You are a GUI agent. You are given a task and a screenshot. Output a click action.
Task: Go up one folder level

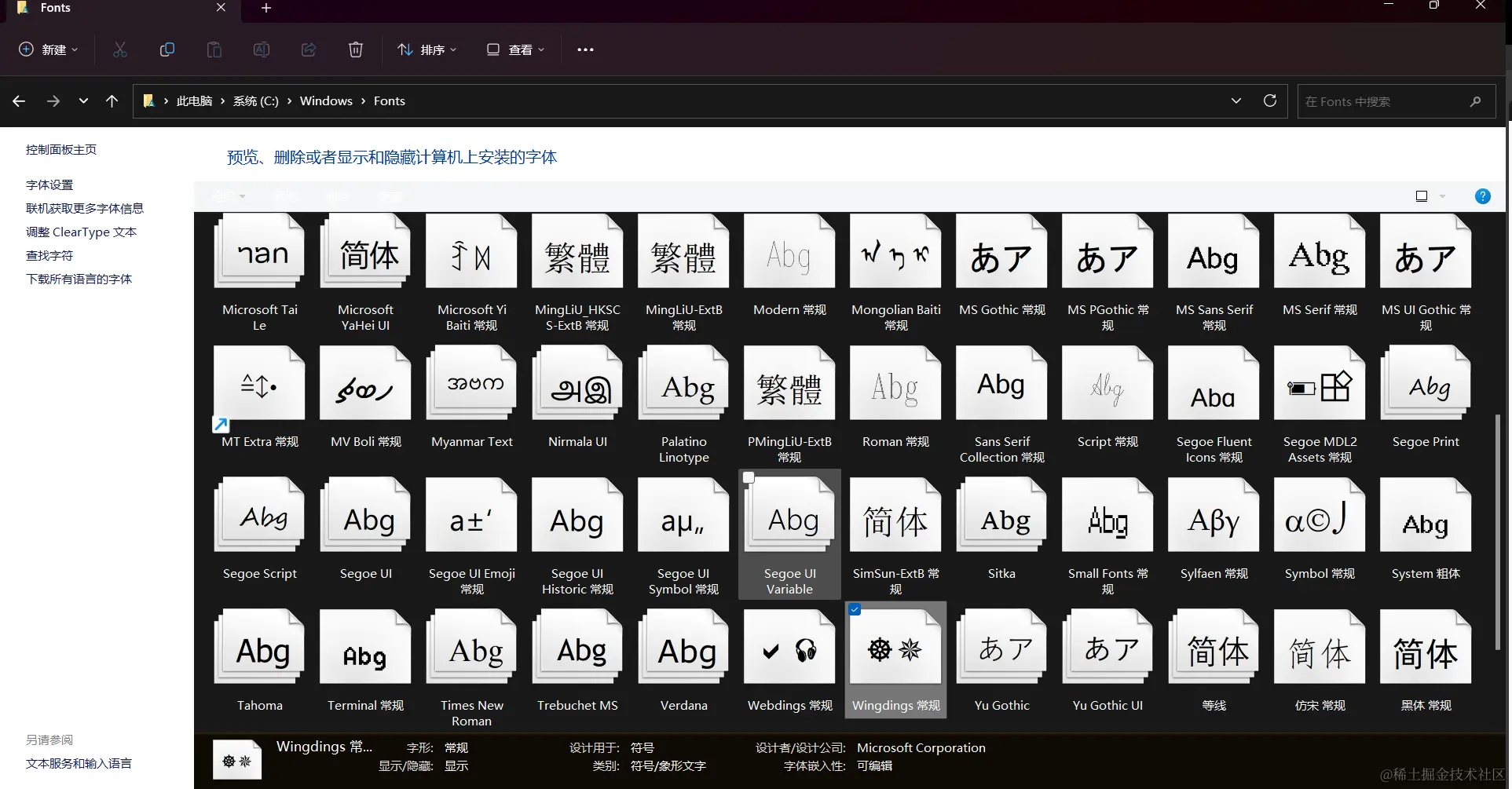(x=112, y=101)
